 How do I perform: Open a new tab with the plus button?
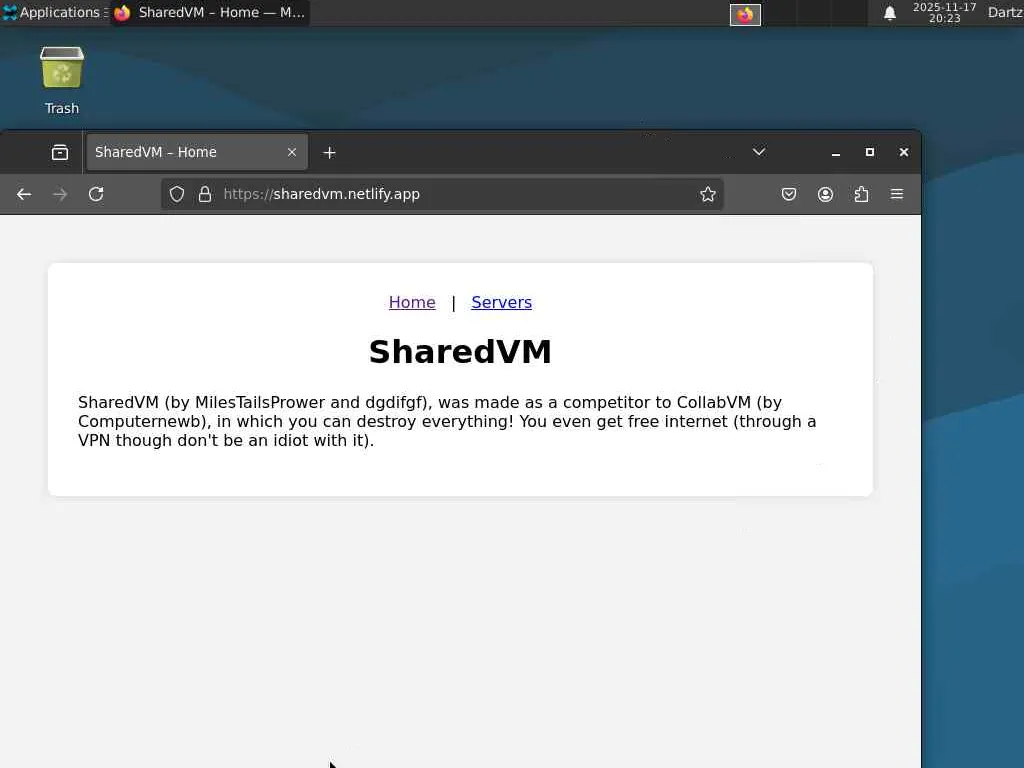tap(329, 152)
